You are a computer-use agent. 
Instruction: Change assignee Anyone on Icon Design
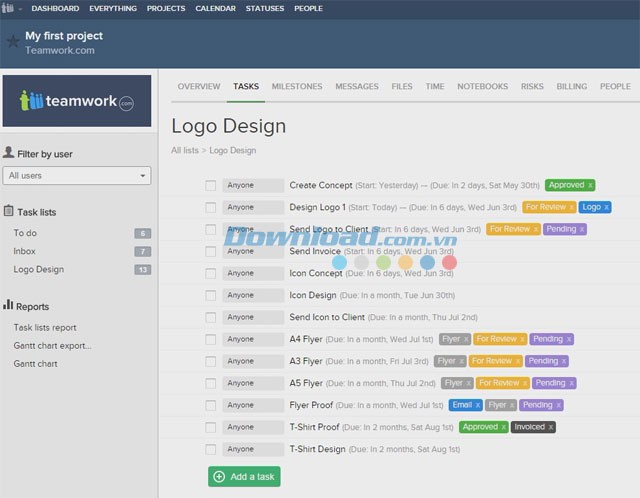coord(253,295)
